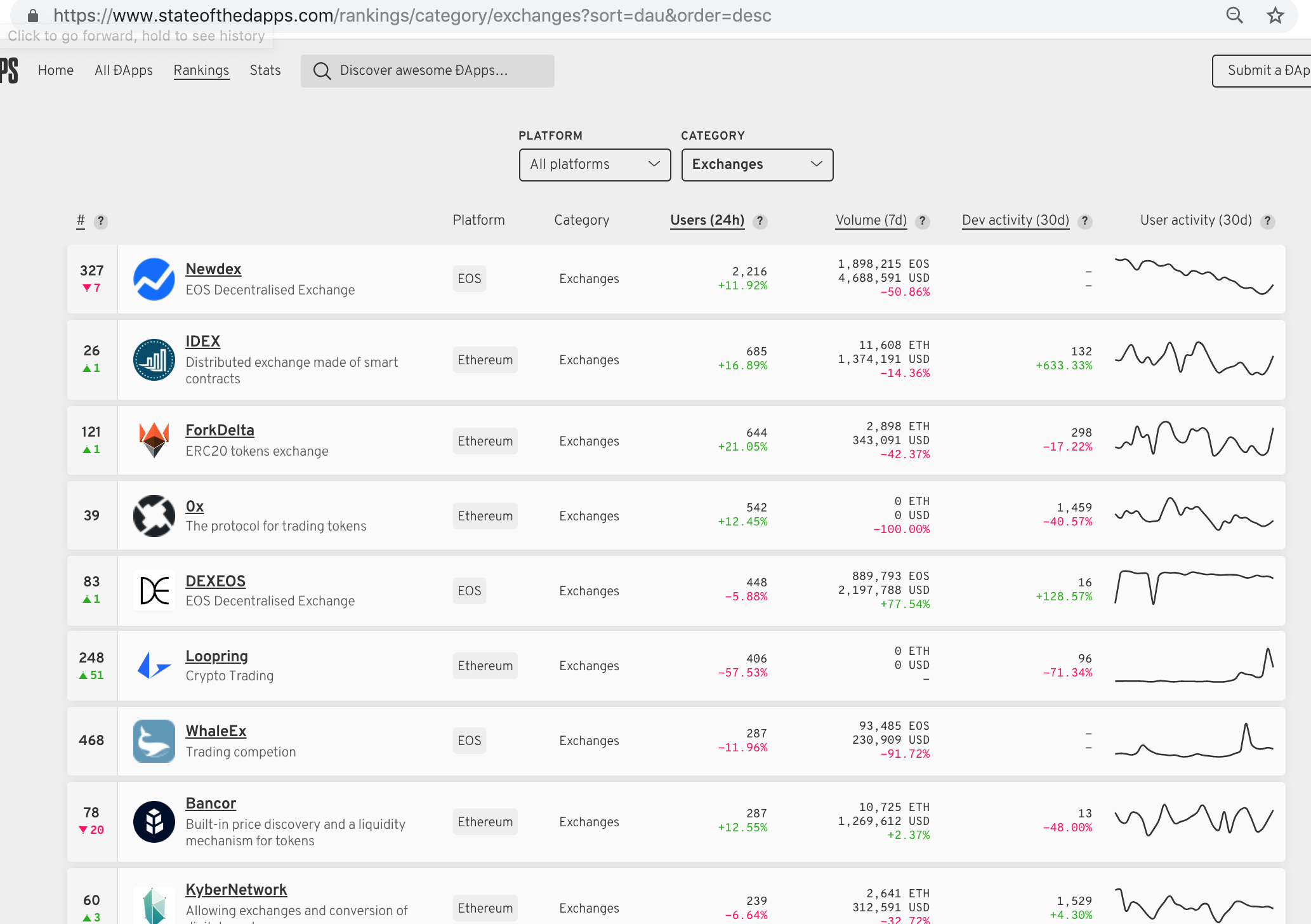Click the 2,216 users value for Newdex

749,272
